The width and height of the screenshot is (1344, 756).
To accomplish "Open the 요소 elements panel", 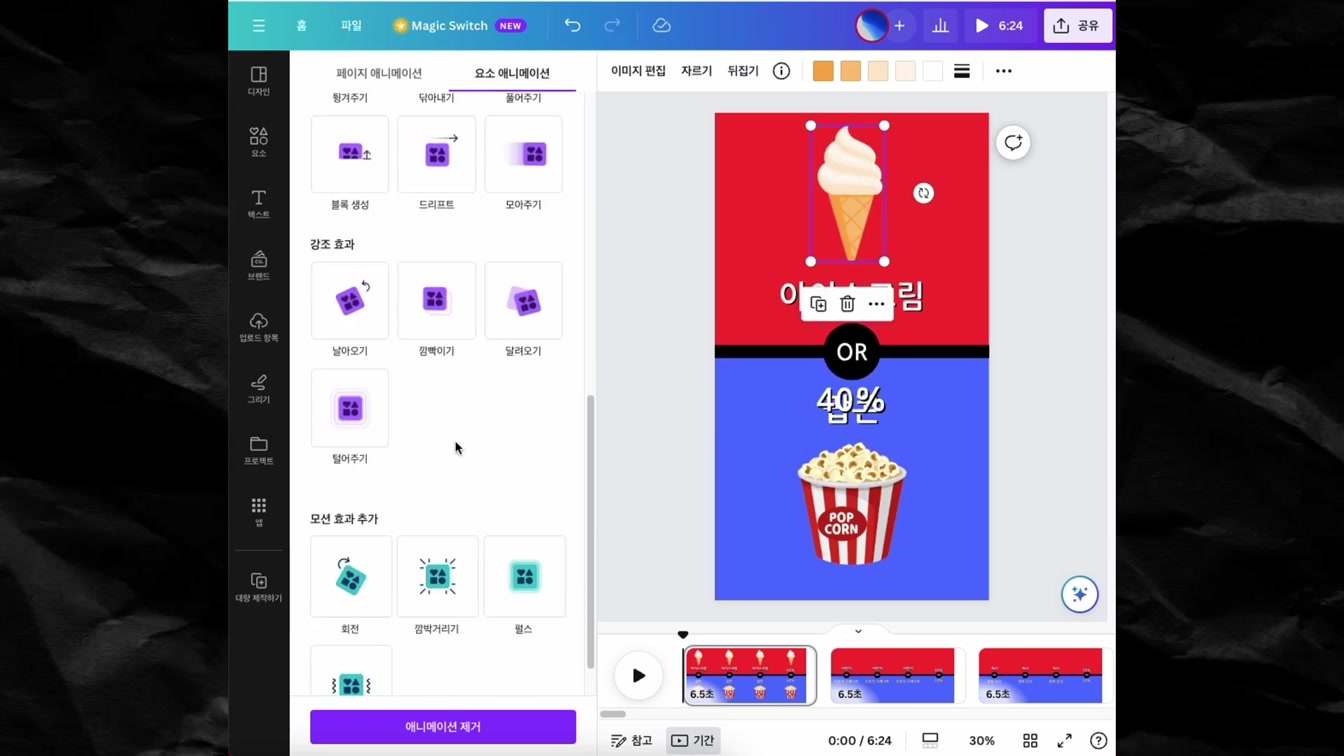I will tap(259, 142).
